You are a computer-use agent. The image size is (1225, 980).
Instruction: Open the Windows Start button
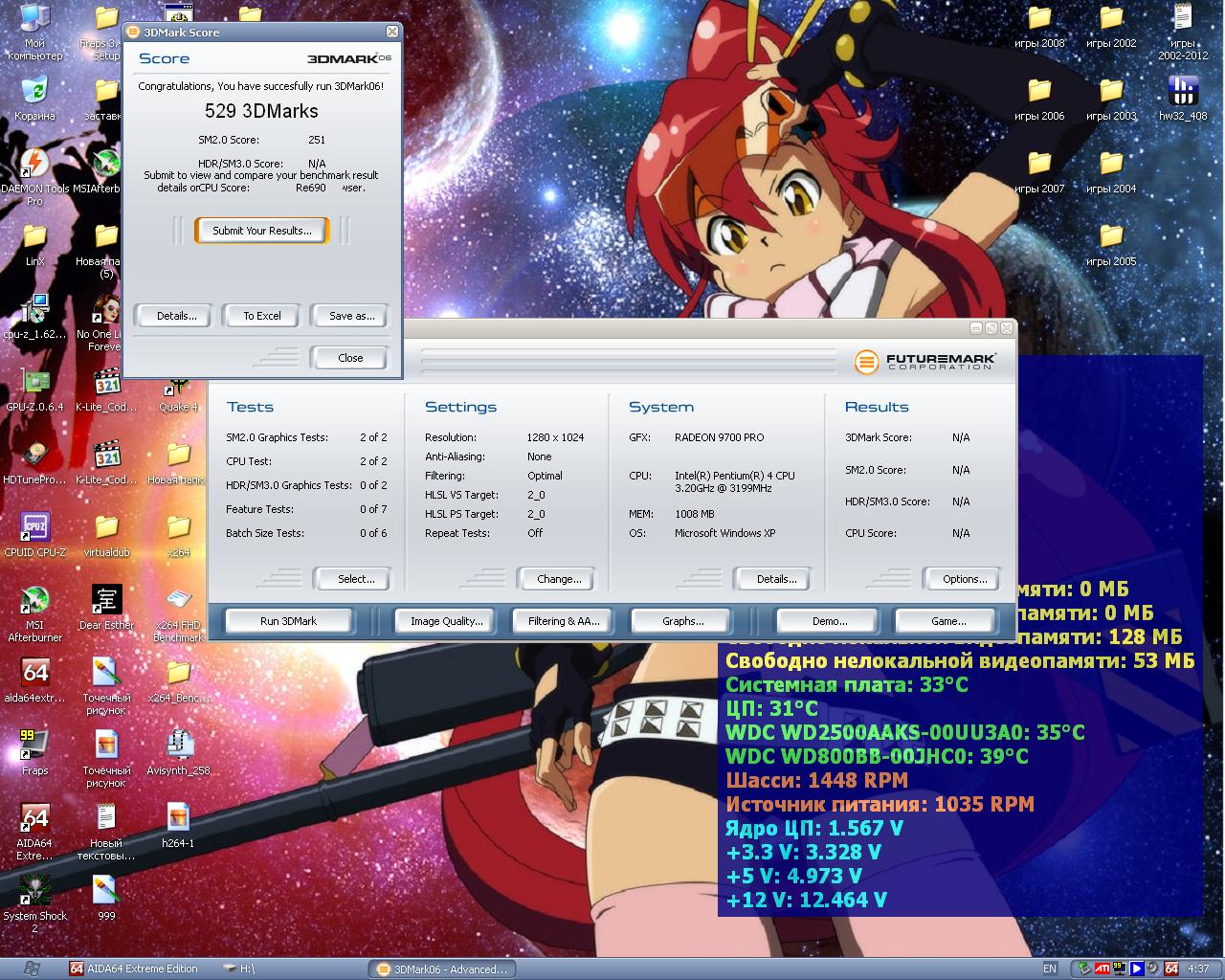[31, 969]
